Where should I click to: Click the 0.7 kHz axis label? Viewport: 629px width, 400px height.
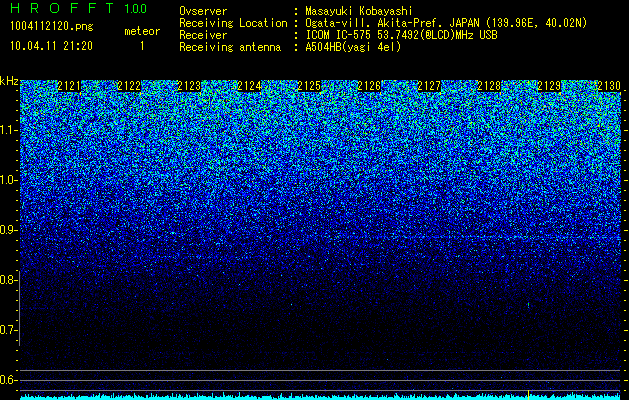point(7,330)
